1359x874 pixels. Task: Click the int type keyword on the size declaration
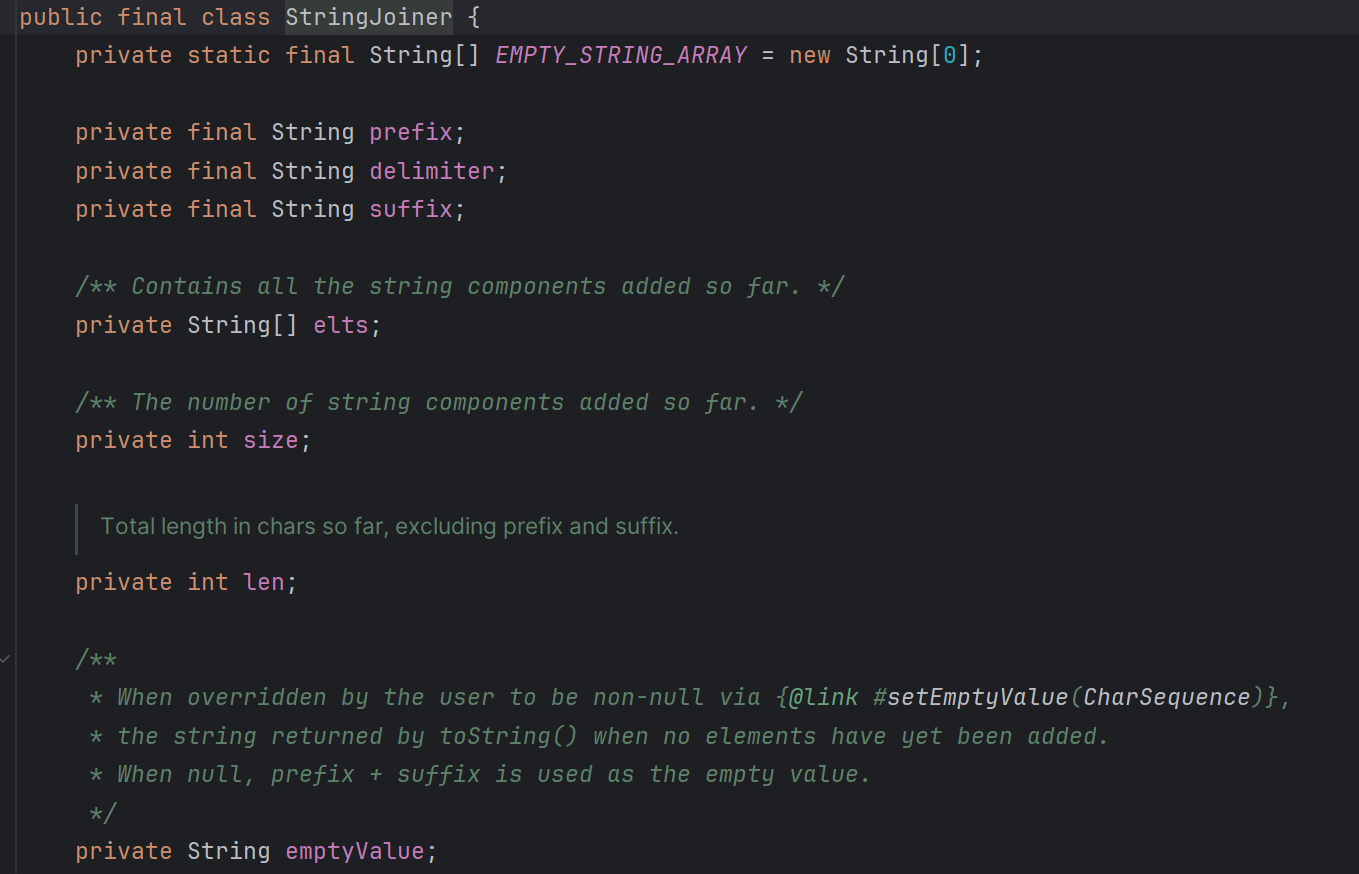[208, 439]
